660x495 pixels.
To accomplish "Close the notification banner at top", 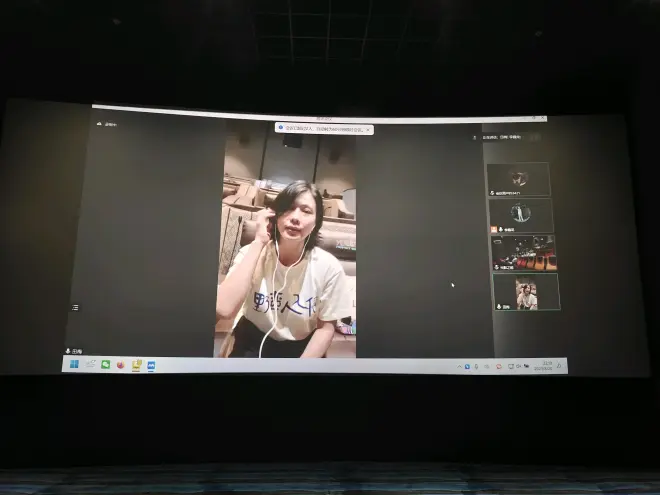I will pos(367,130).
